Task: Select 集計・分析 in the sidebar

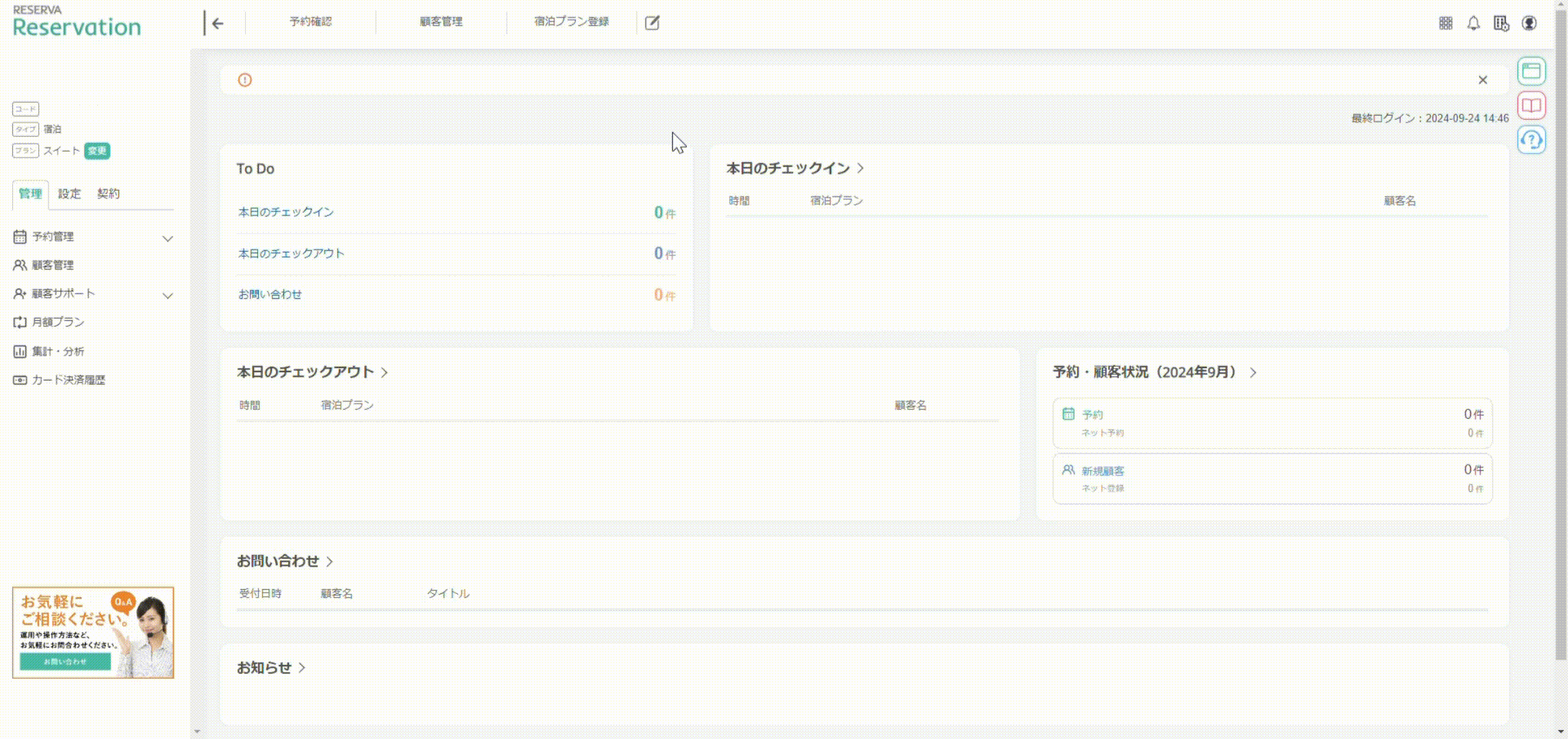Action: click(58, 352)
